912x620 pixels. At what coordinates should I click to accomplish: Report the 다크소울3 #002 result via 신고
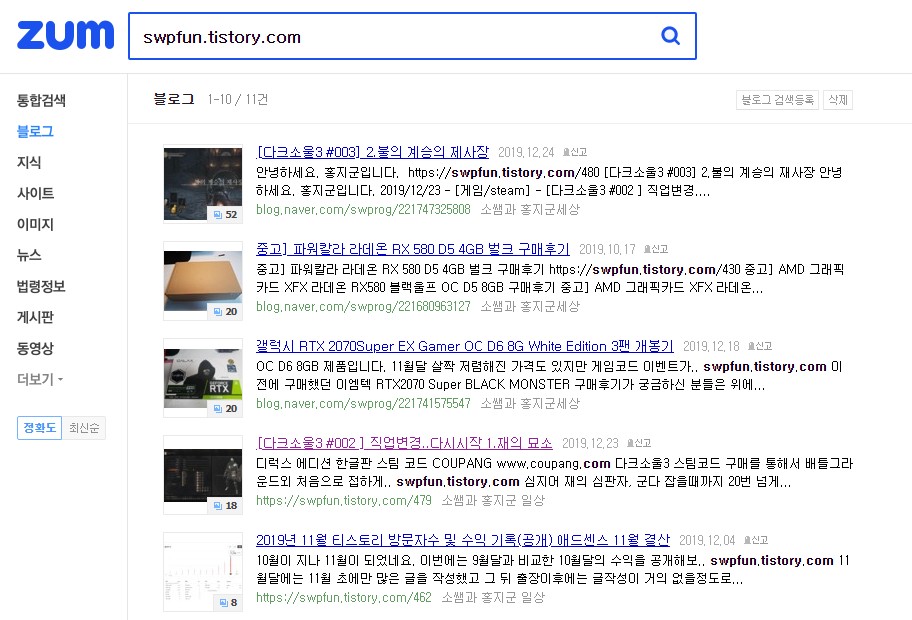pos(639,444)
